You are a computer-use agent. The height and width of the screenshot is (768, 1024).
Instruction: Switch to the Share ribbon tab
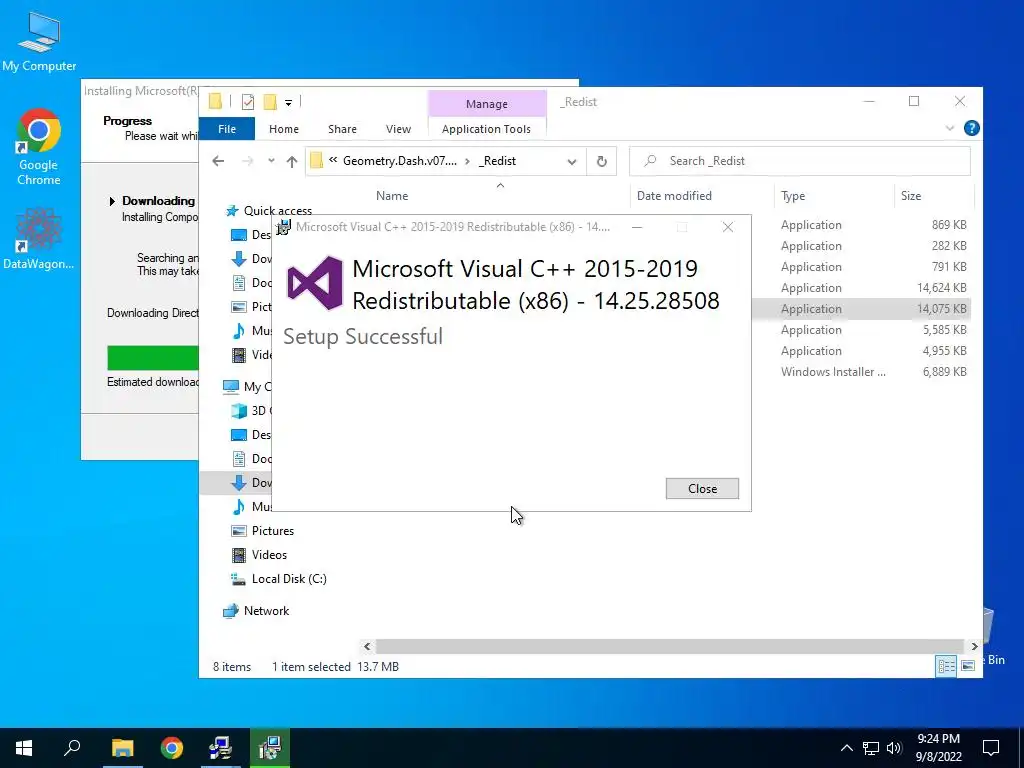tap(342, 129)
